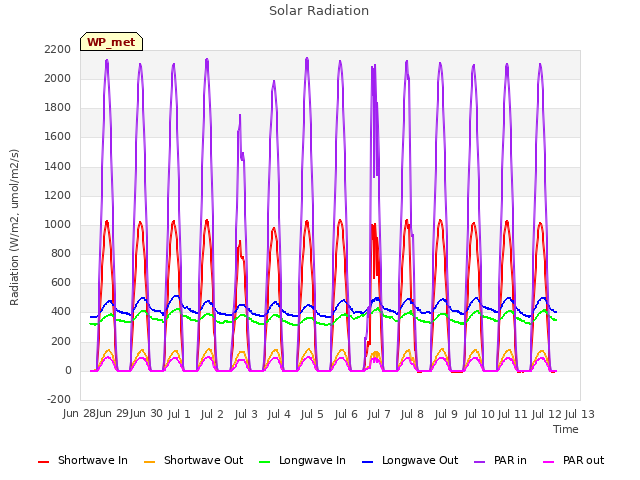
Task: Click the Radiation y-axis title
Action: (14, 227)
